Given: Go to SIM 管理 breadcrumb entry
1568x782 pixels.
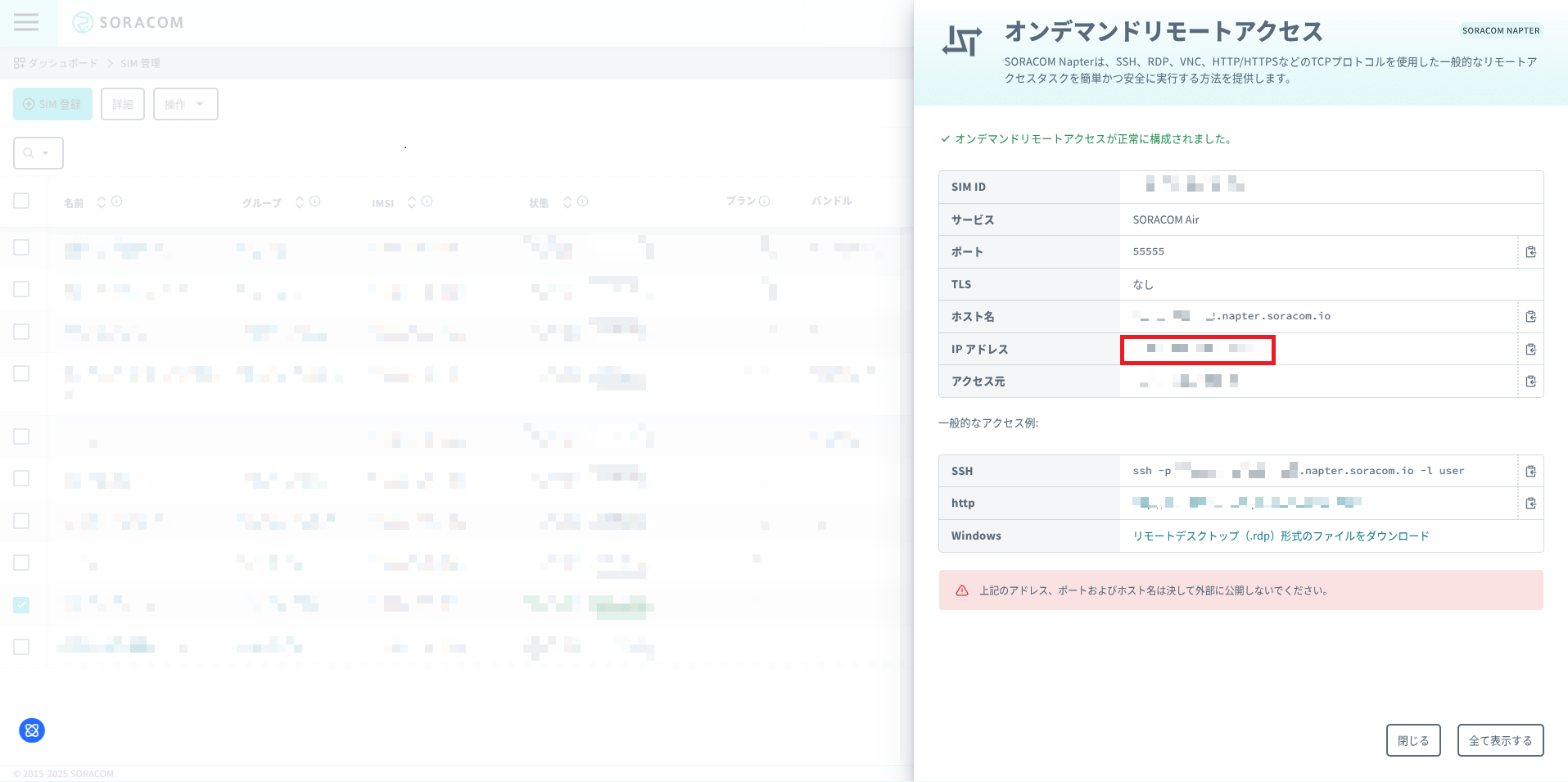Looking at the screenshot, I should pyautogui.click(x=140, y=63).
